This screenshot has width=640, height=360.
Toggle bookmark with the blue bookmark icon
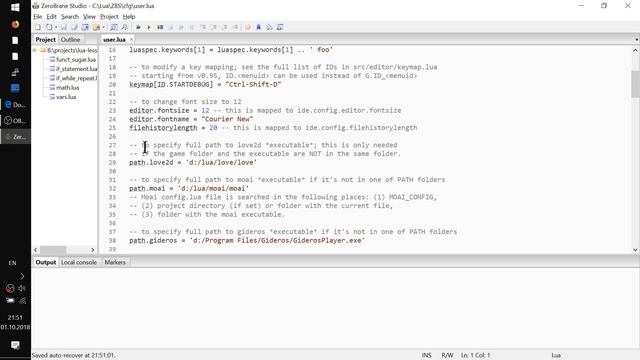tap(258, 27)
